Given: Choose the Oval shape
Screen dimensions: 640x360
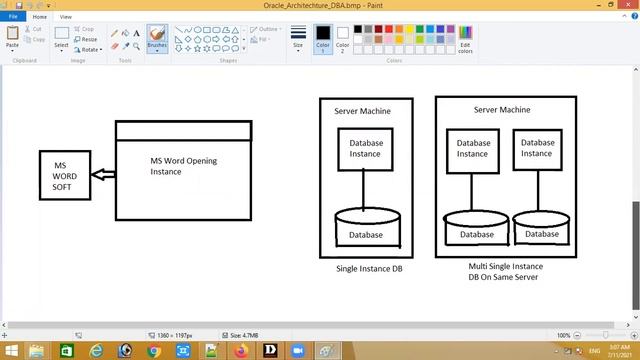Looking at the screenshot, I should [x=198, y=30].
